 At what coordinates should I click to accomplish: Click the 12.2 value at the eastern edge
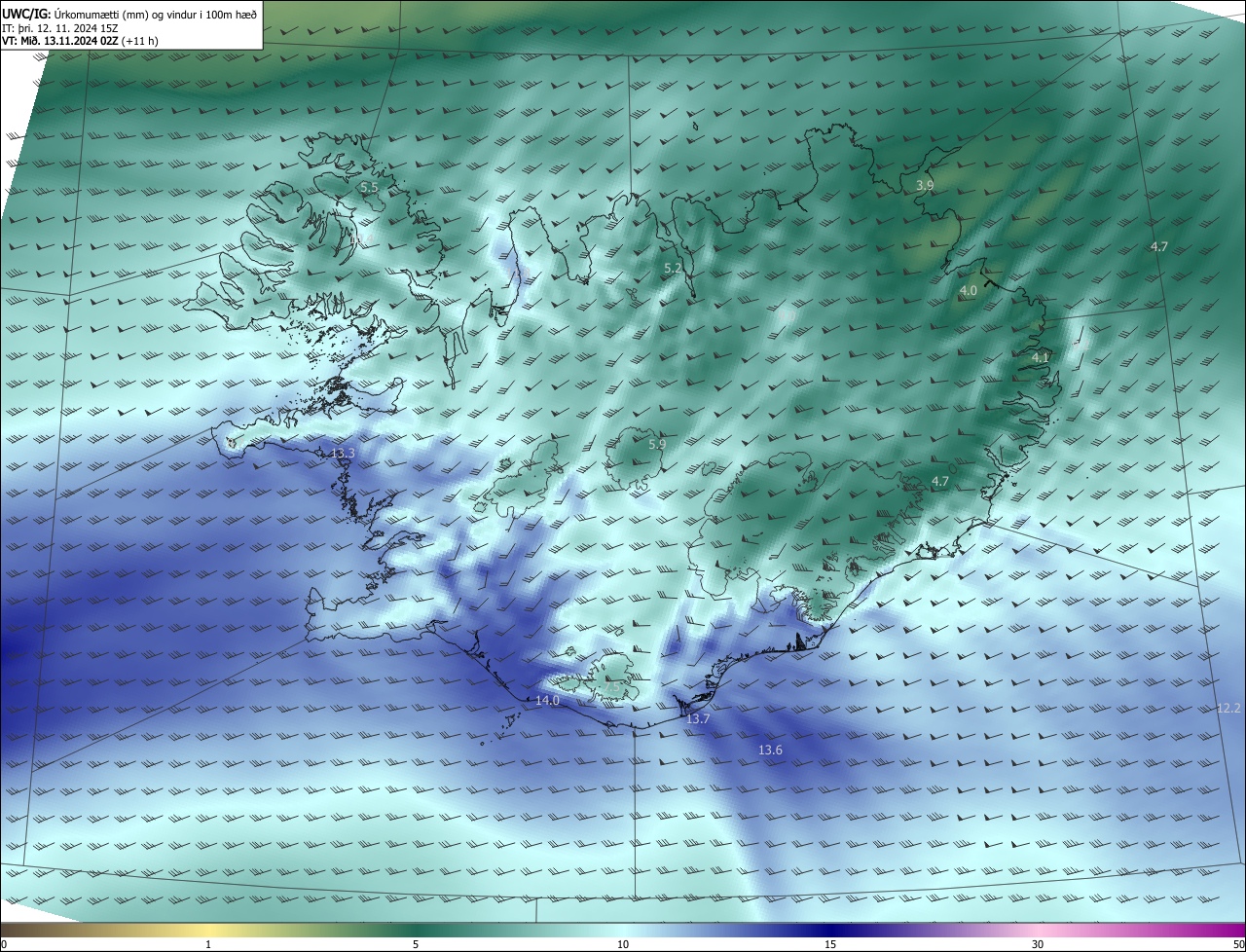click(x=1228, y=708)
